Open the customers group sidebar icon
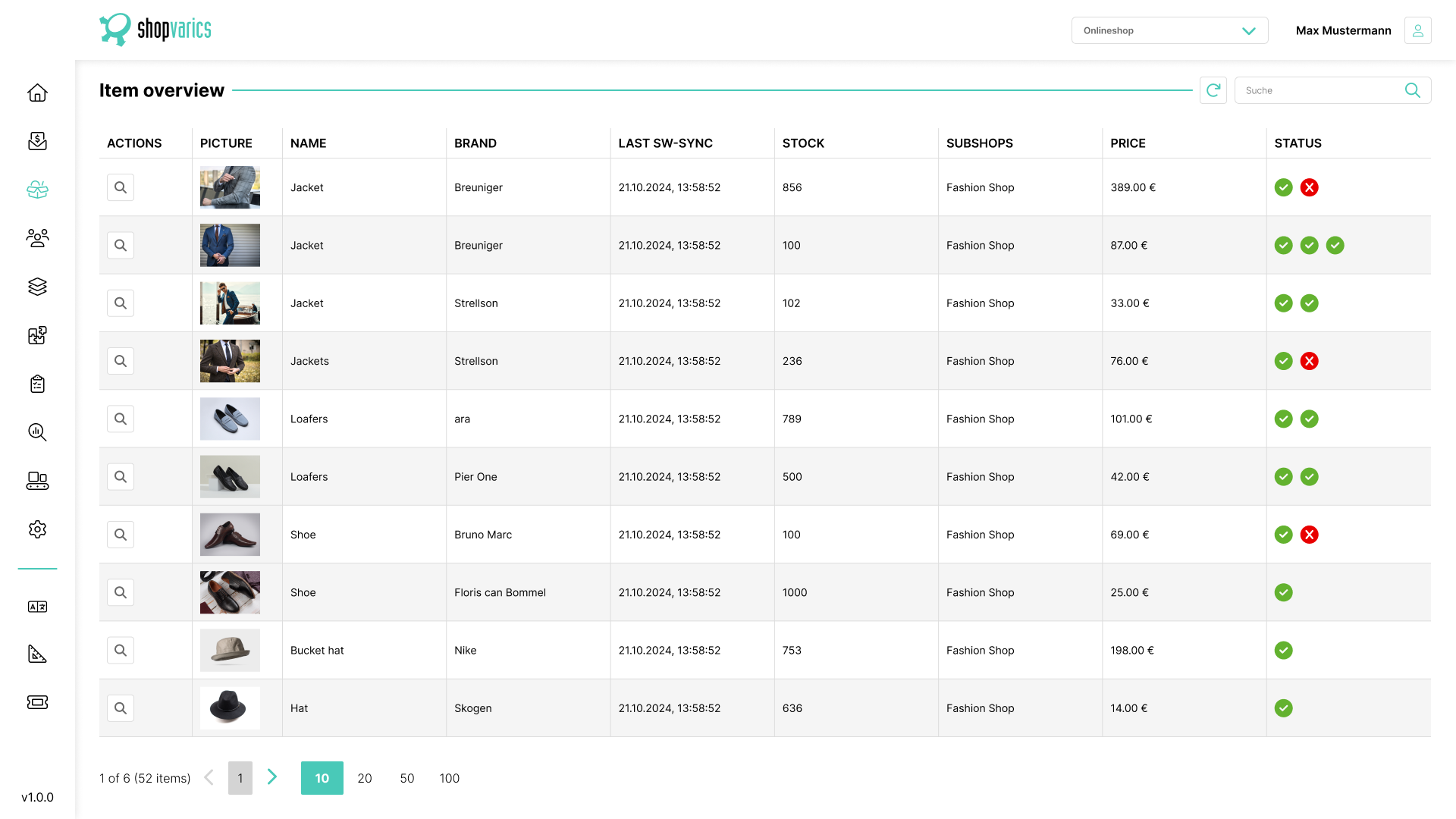The height and width of the screenshot is (819, 1456). (x=37, y=238)
